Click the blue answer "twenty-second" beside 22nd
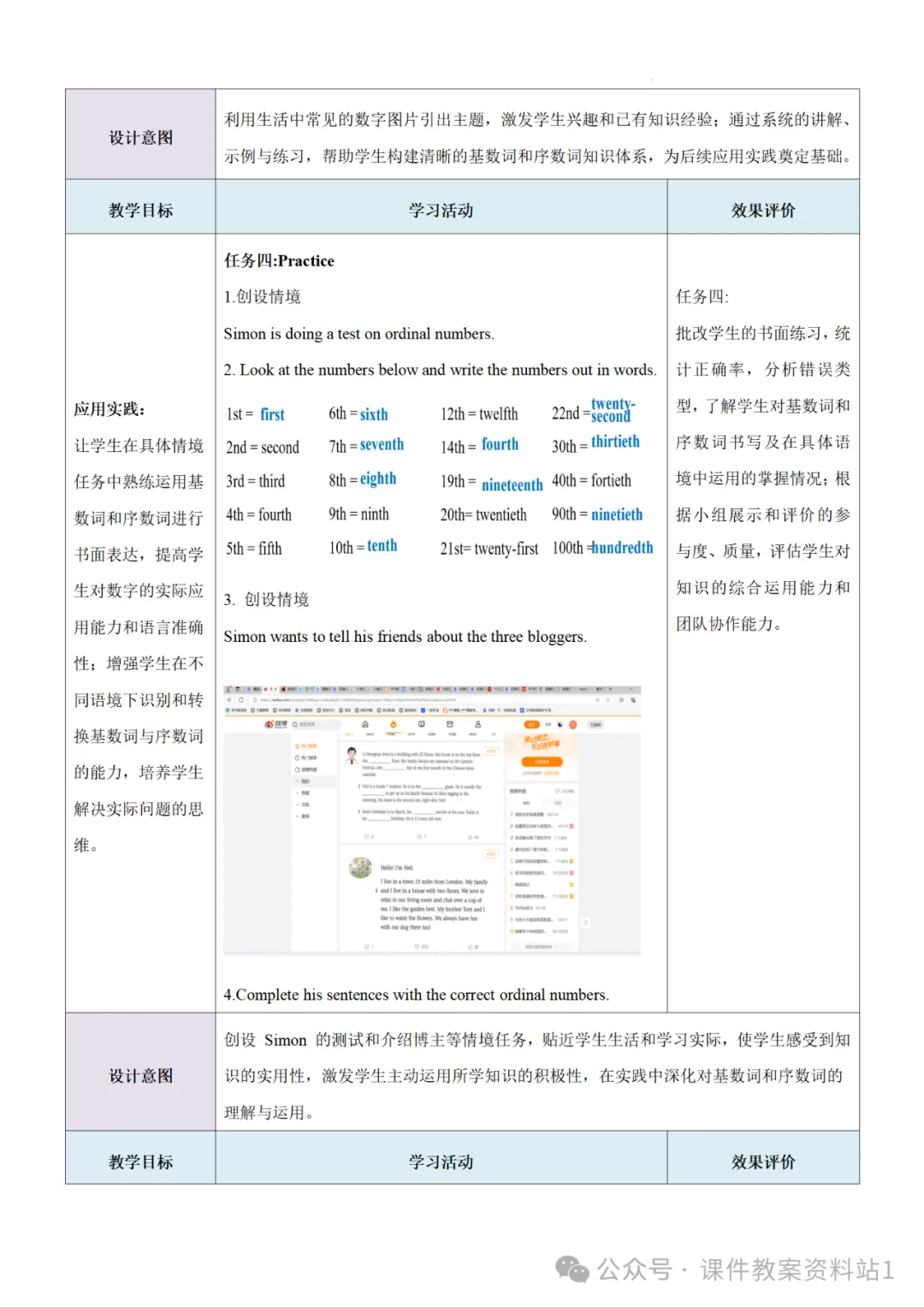924x1307 pixels. coord(613,410)
